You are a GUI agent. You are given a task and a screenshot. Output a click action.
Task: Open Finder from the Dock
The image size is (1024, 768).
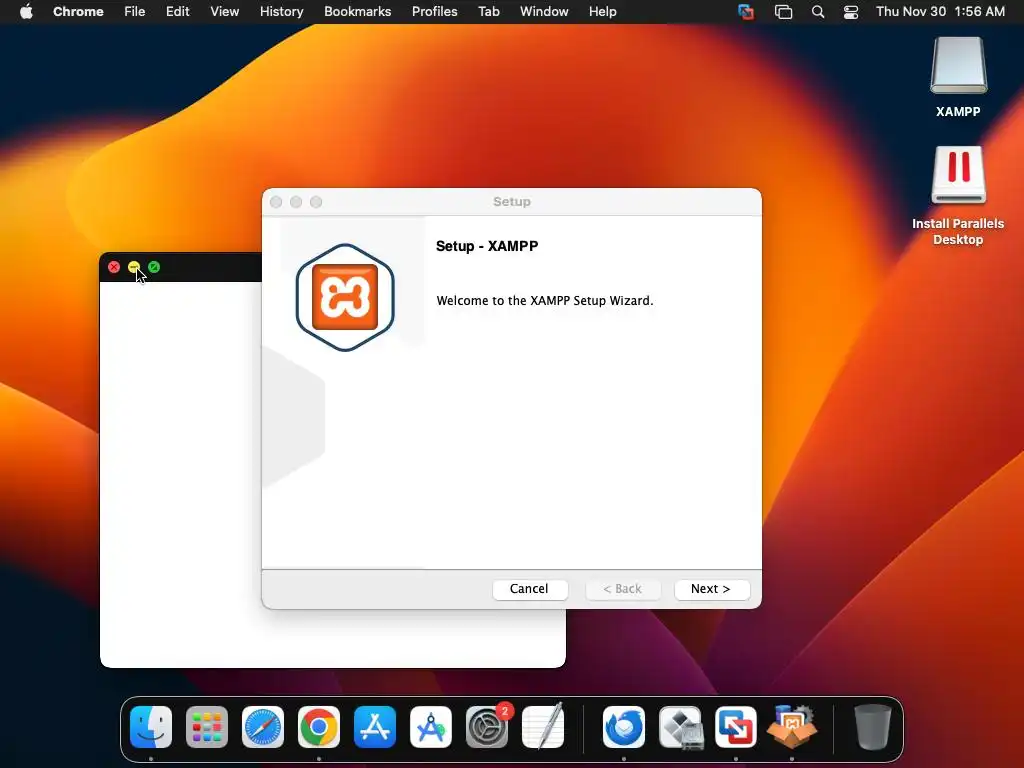pyautogui.click(x=151, y=727)
